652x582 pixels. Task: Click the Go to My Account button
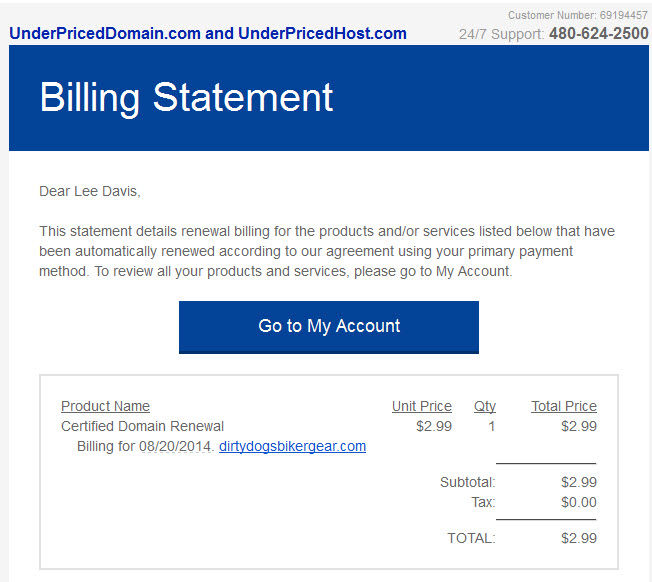pyautogui.click(x=328, y=327)
